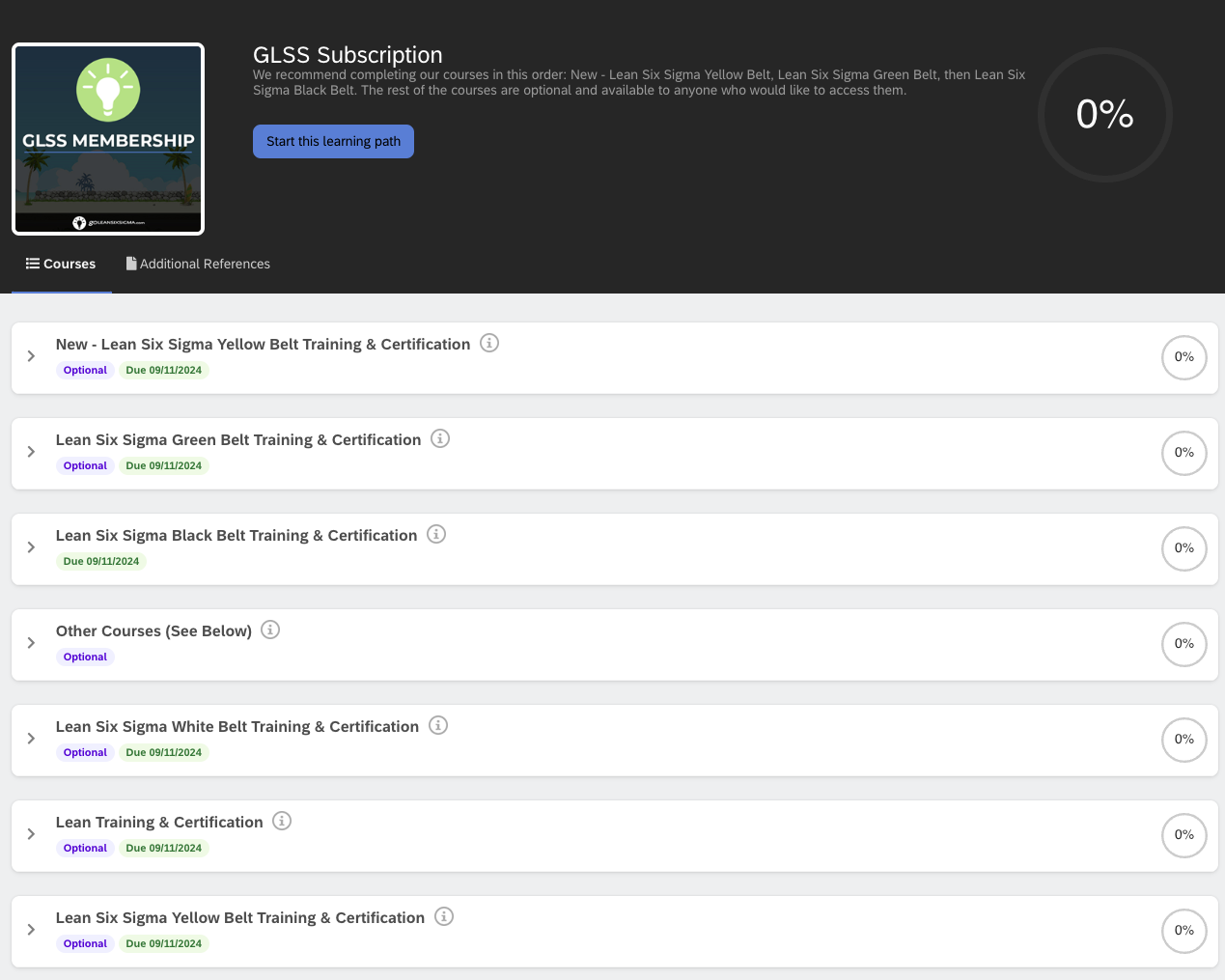Click info icon beside Green Belt course
The image size is (1225, 980).
(440, 438)
